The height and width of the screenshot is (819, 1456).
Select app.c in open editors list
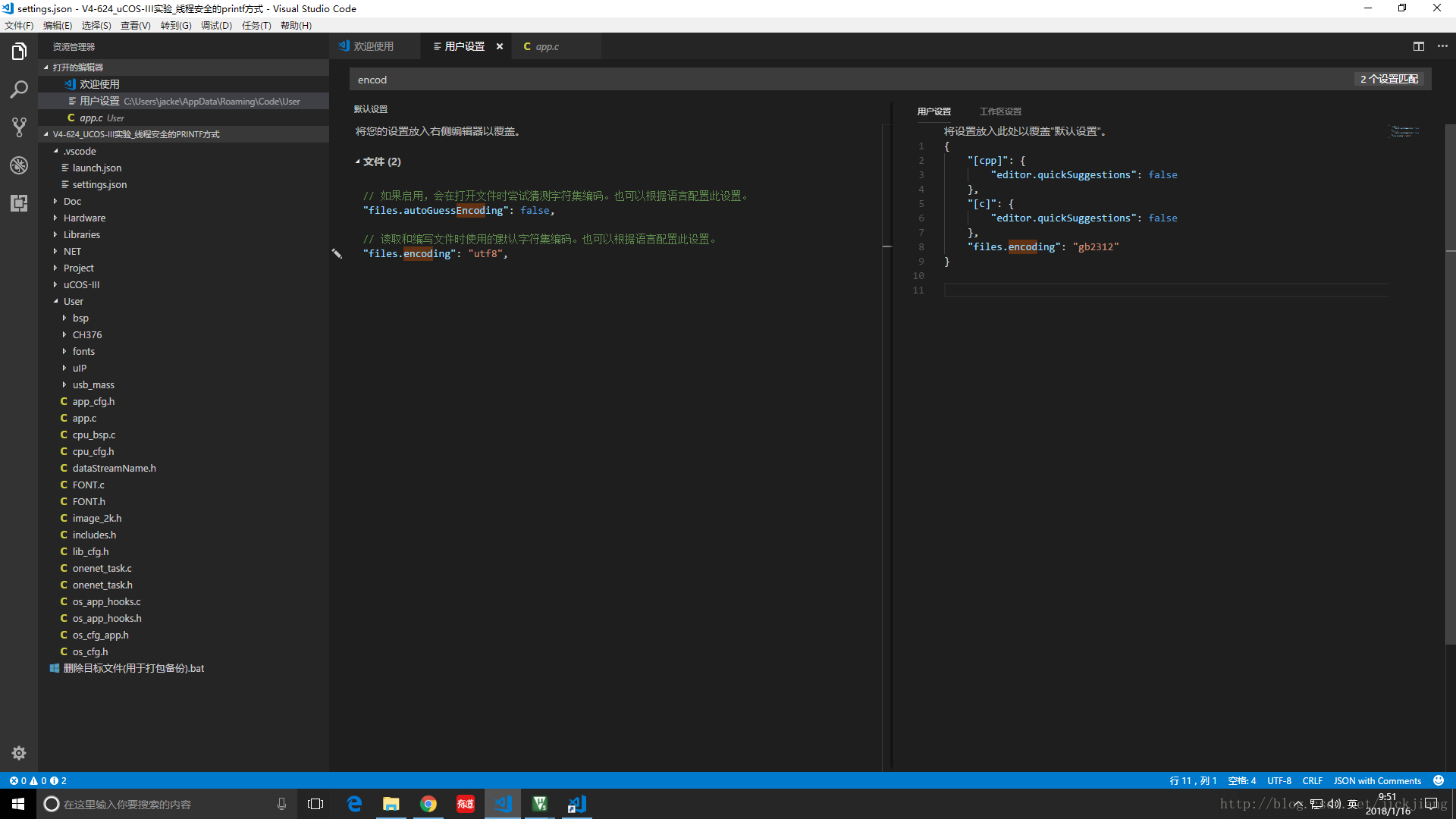click(x=184, y=118)
